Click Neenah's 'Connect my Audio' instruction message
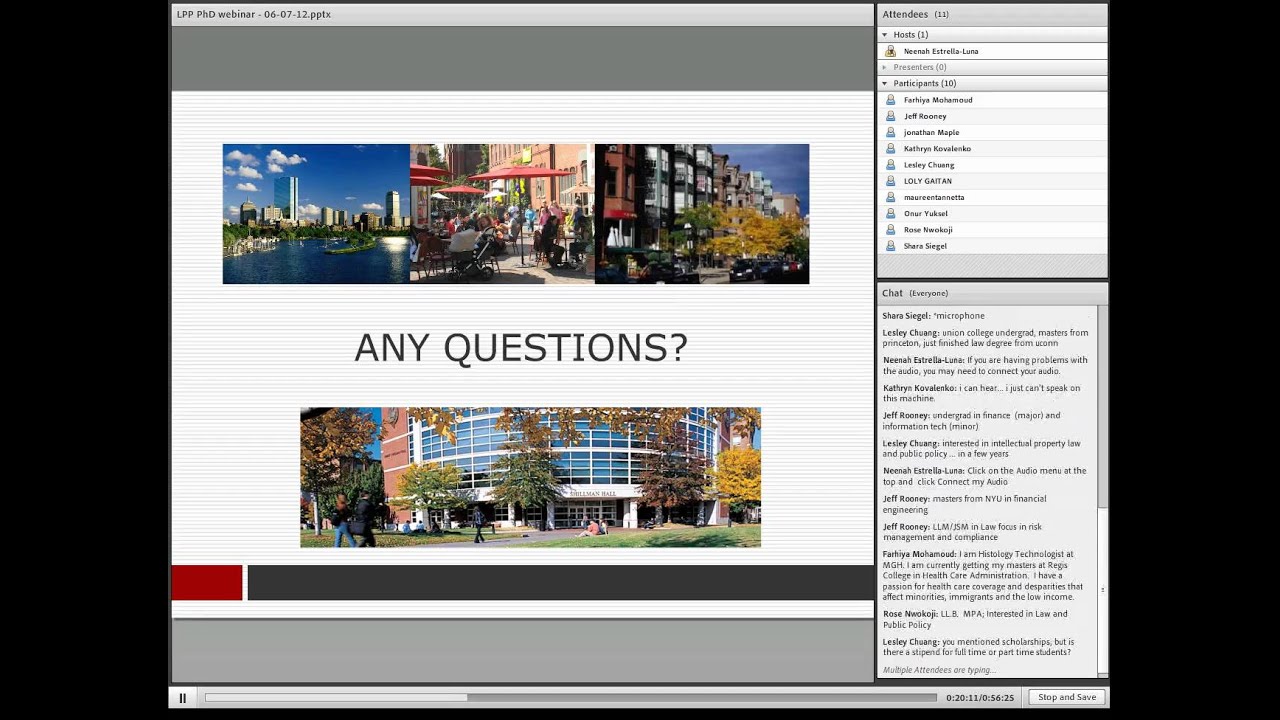Image resolution: width=1280 pixels, height=720 pixels. coord(985,476)
